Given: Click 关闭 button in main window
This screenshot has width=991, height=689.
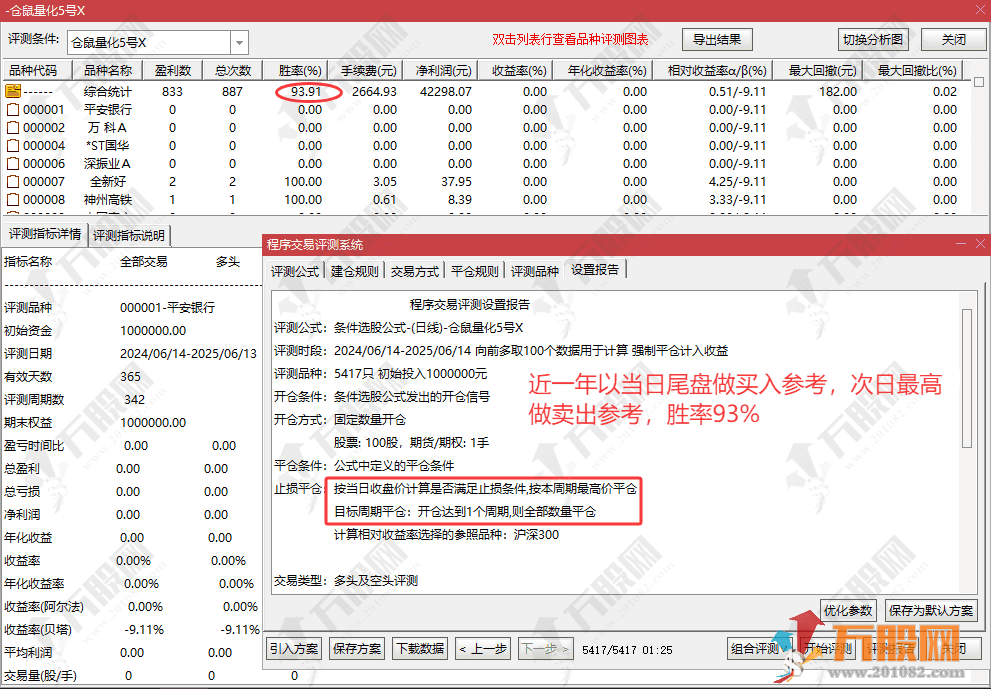Looking at the screenshot, I should (x=954, y=40).
